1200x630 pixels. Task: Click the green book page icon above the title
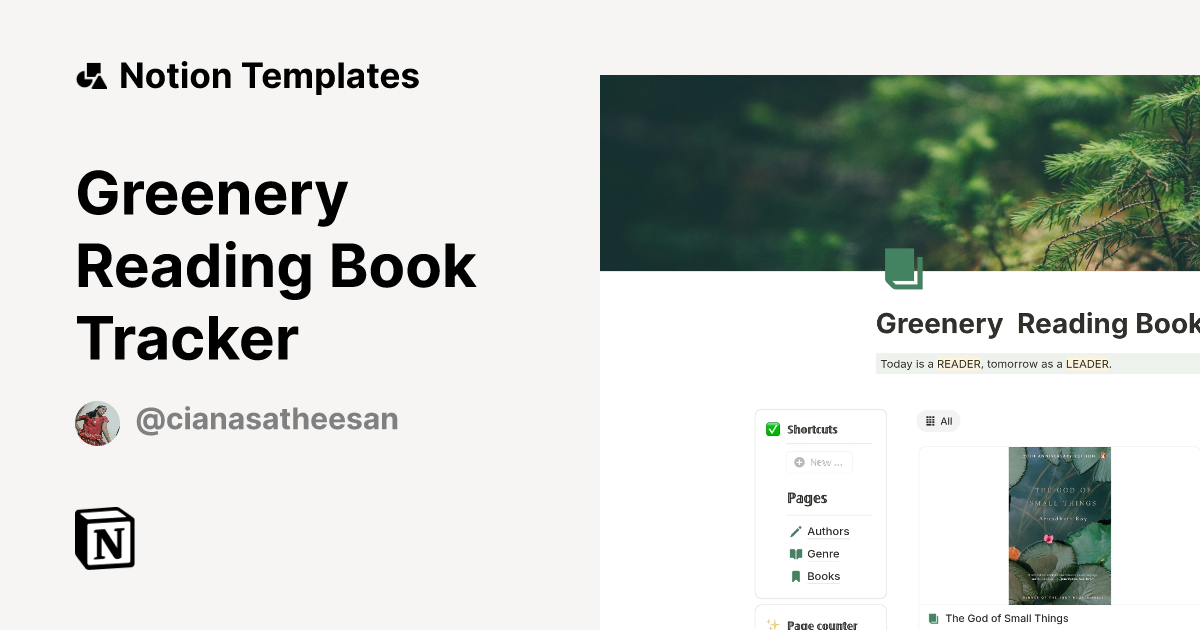point(903,269)
